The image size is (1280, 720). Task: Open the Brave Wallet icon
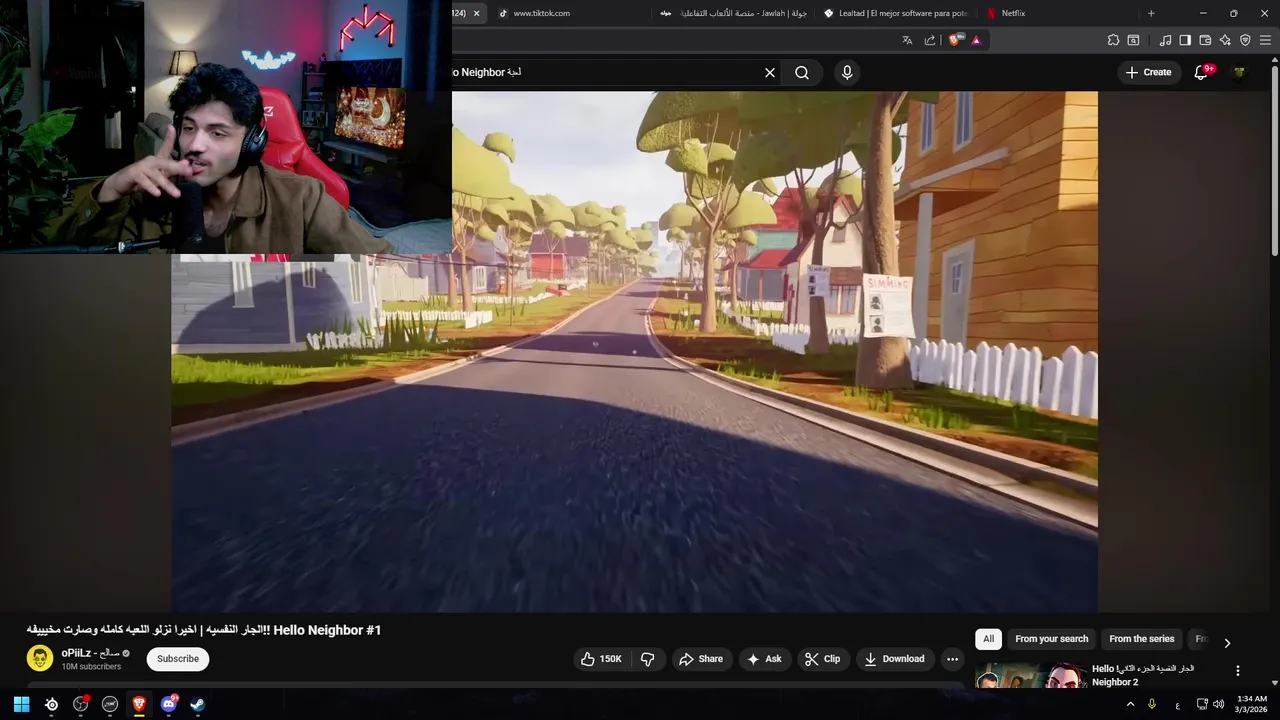[1205, 40]
